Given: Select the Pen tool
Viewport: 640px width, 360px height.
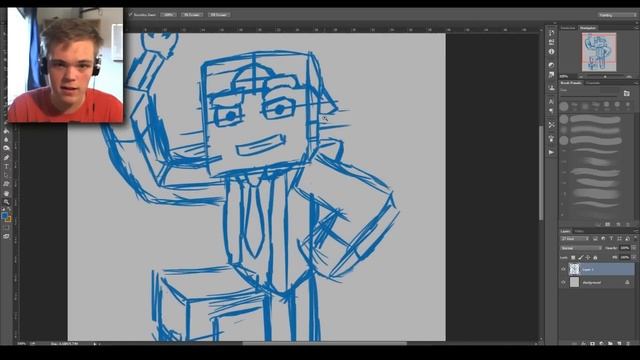Looking at the screenshot, I should [6, 158].
